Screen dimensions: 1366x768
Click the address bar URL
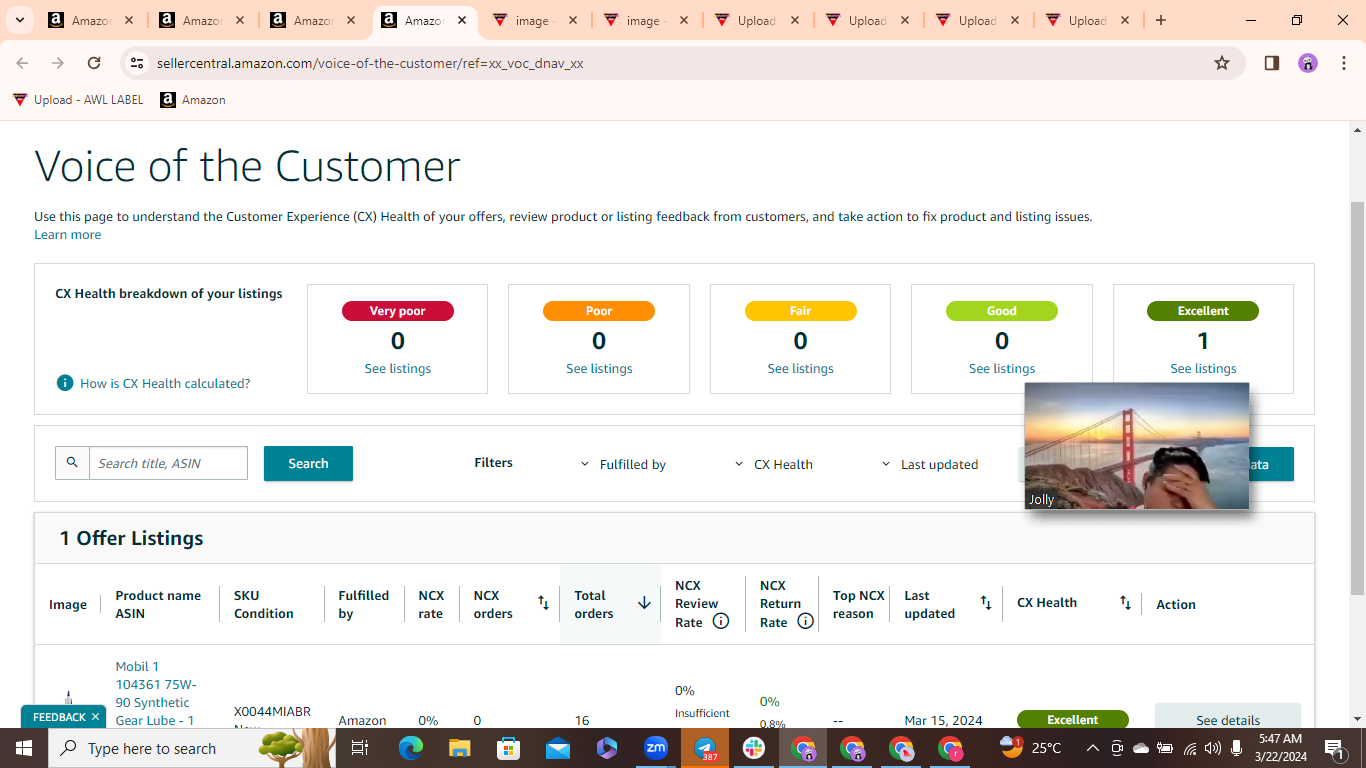coord(370,63)
